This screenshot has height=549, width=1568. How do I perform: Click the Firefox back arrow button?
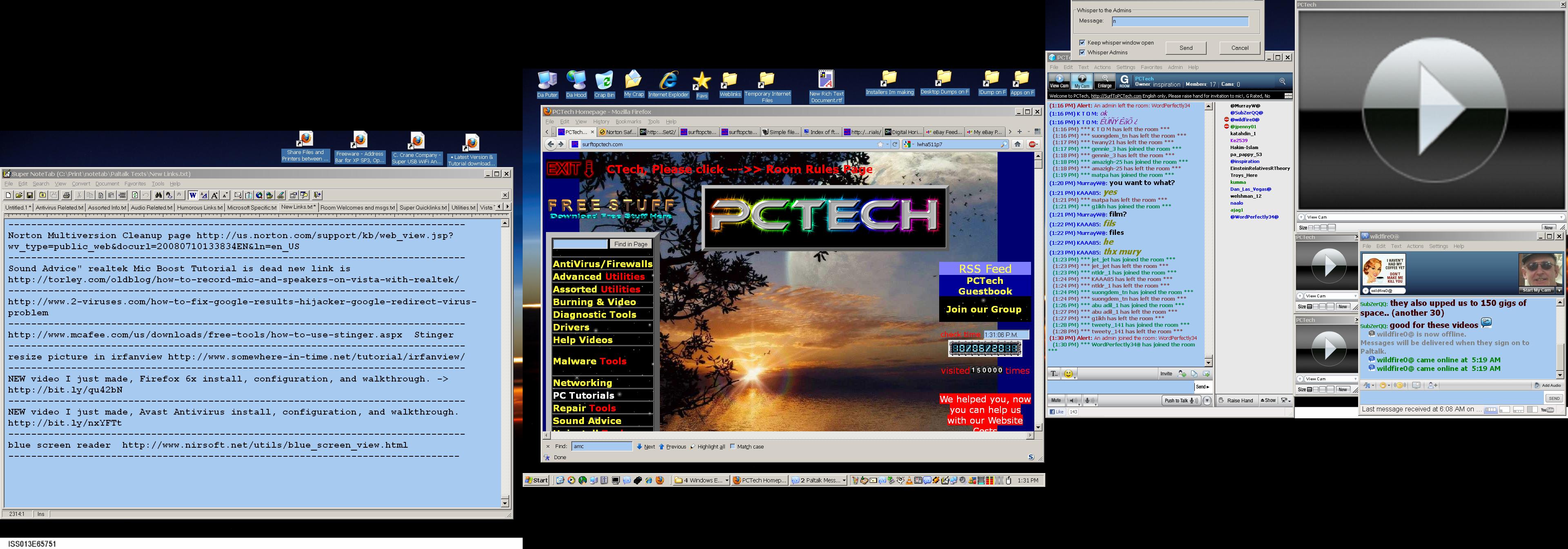tap(551, 144)
